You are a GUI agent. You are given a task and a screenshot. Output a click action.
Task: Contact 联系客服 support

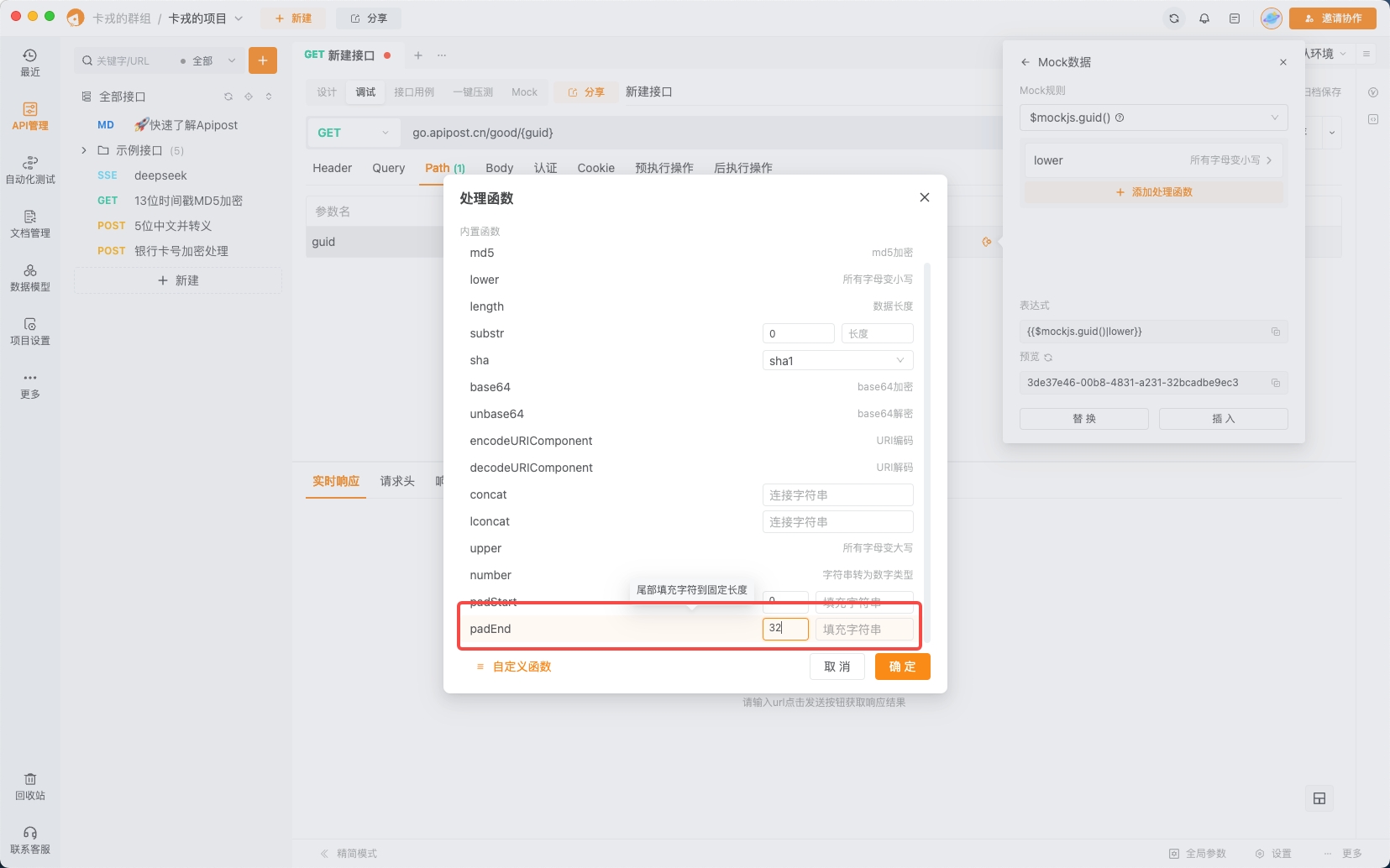click(30, 840)
